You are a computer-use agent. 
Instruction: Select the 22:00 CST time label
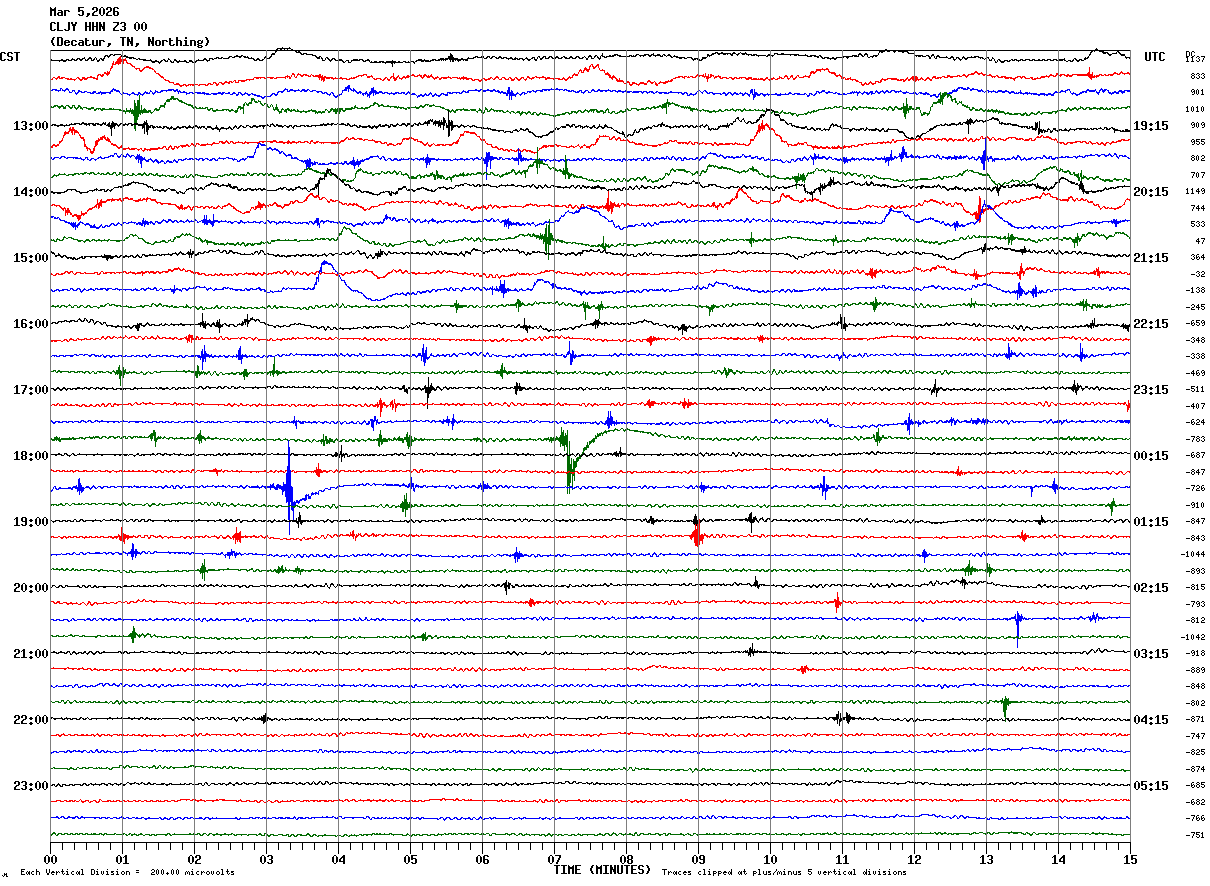[30, 720]
